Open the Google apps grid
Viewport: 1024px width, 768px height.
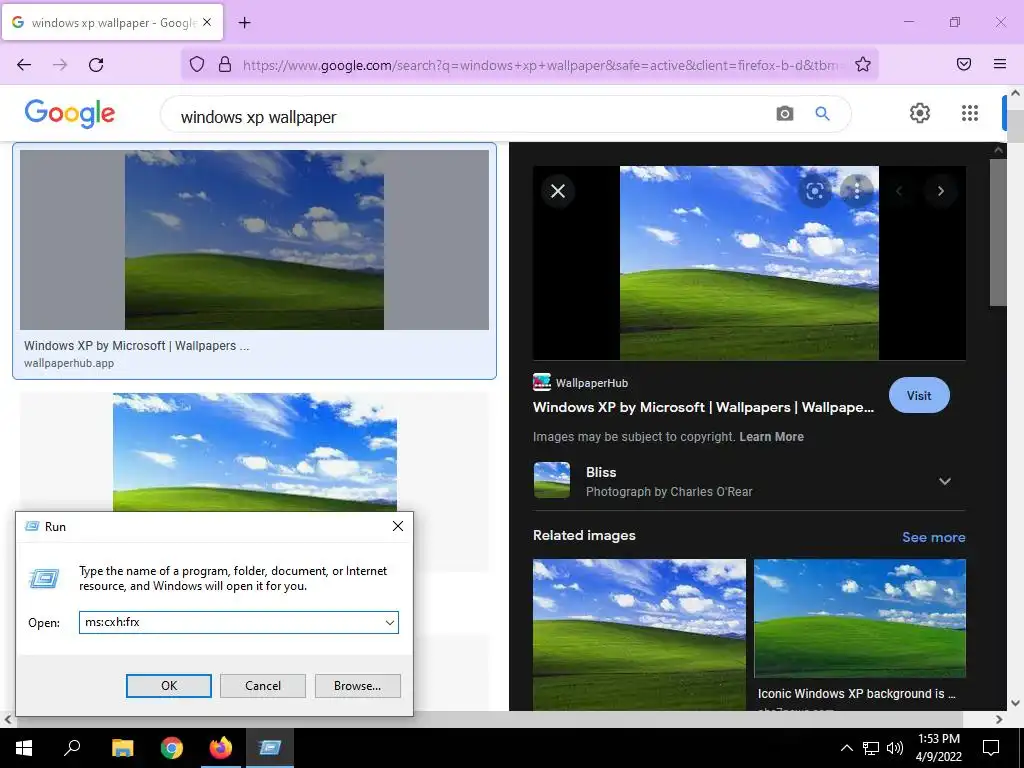970,113
